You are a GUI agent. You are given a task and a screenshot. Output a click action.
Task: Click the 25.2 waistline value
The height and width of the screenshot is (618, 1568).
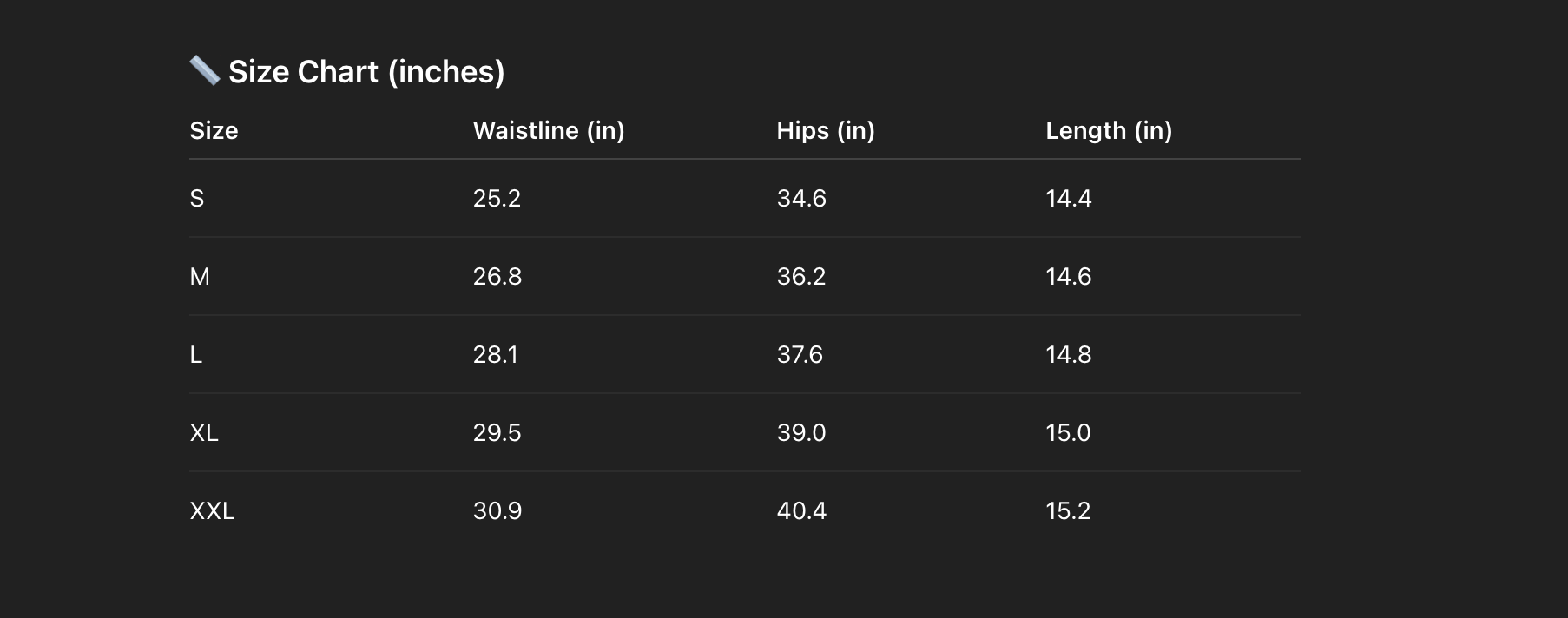tap(497, 199)
